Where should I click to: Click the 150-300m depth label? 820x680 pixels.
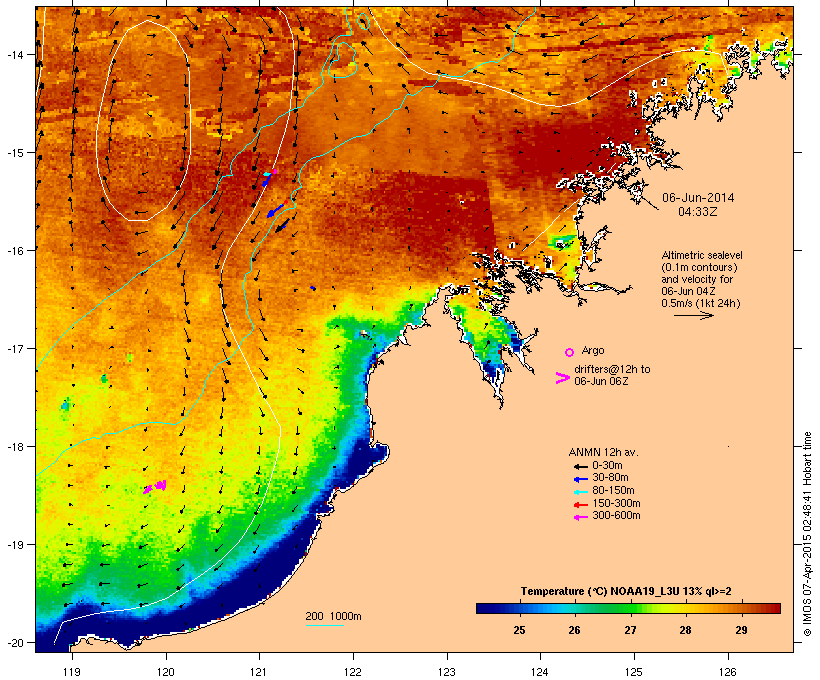pos(616,503)
